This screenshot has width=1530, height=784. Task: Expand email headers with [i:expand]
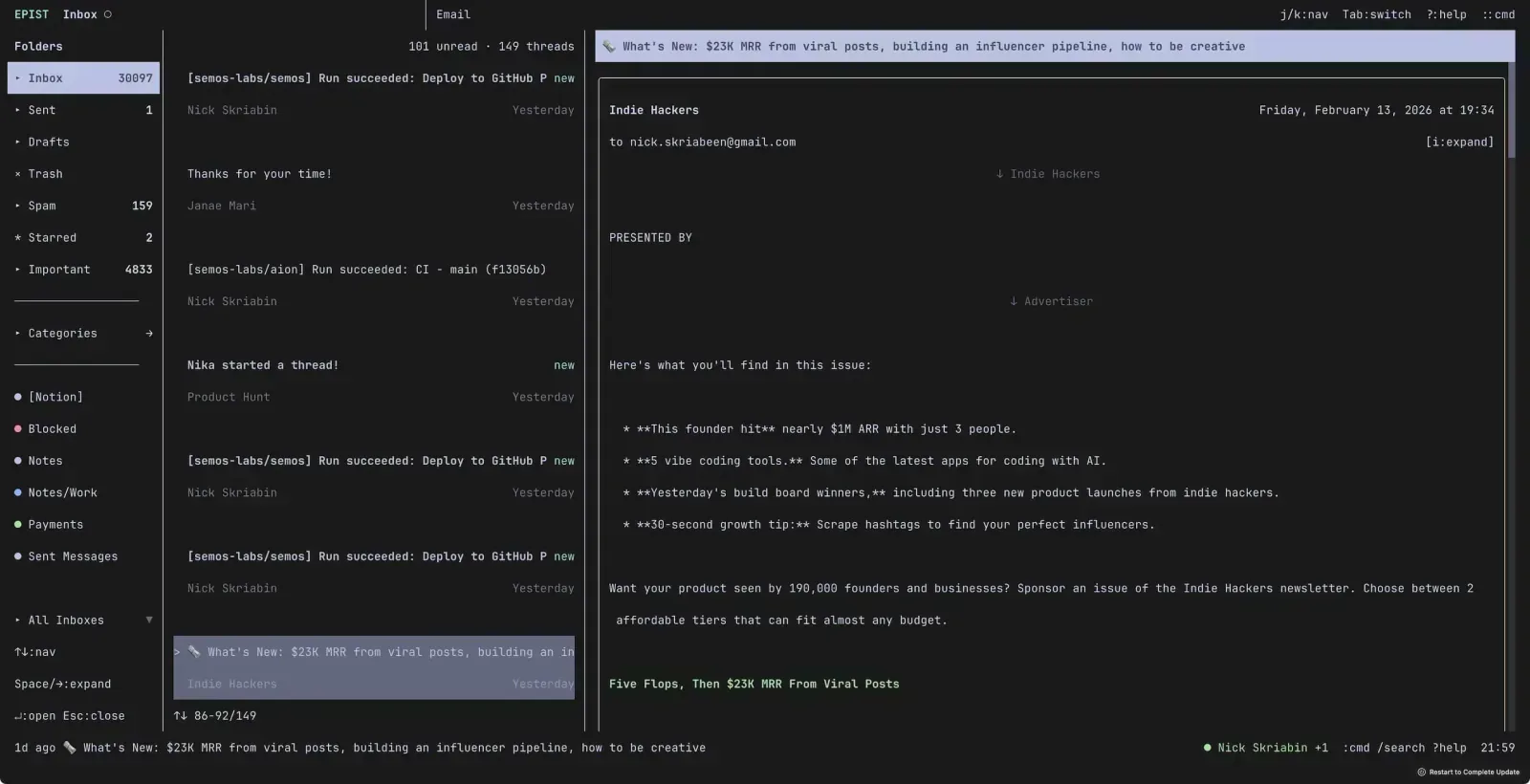[x=1458, y=142]
